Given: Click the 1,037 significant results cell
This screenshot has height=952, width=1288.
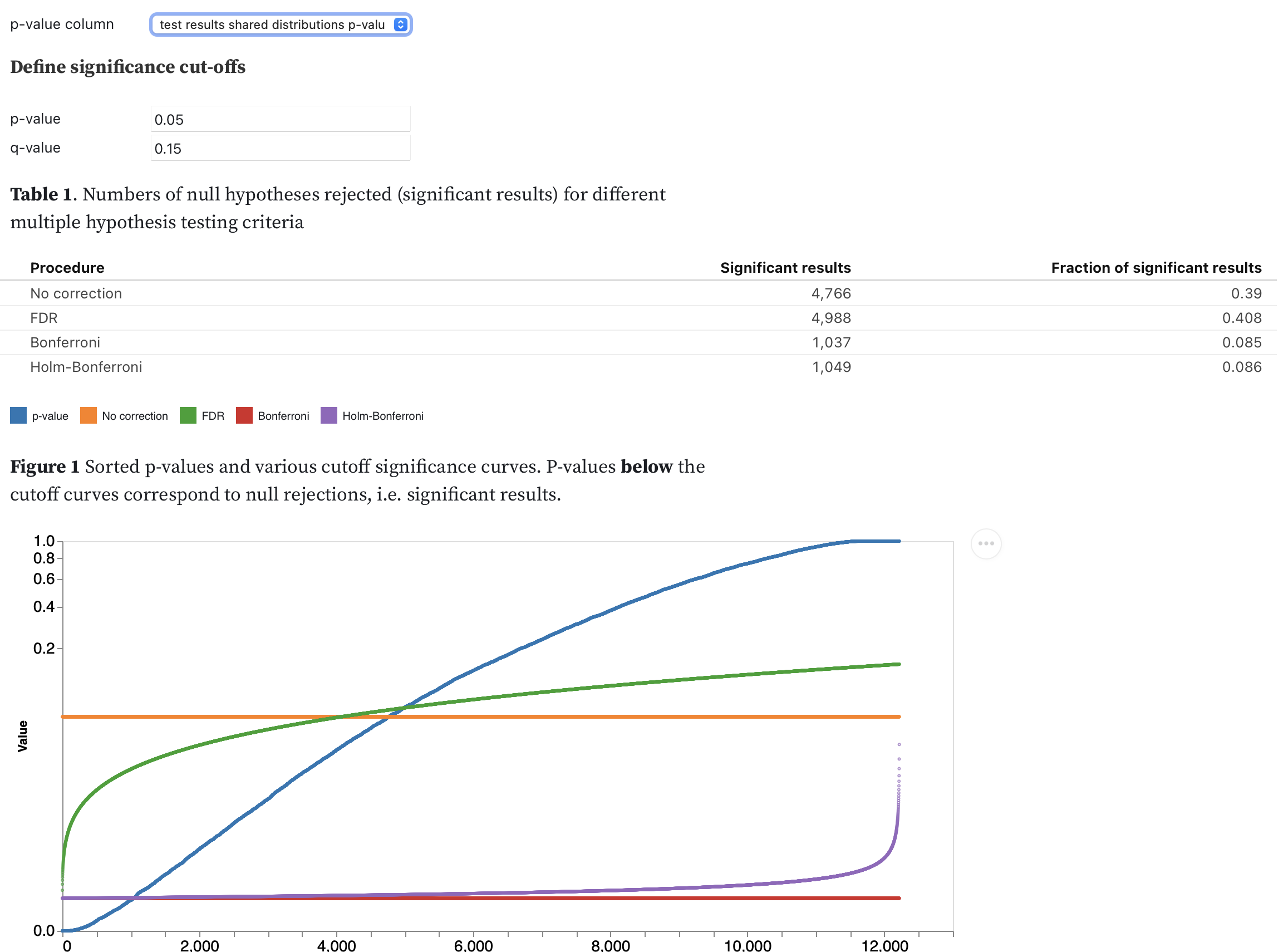Looking at the screenshot, I should tap(832, 343).
